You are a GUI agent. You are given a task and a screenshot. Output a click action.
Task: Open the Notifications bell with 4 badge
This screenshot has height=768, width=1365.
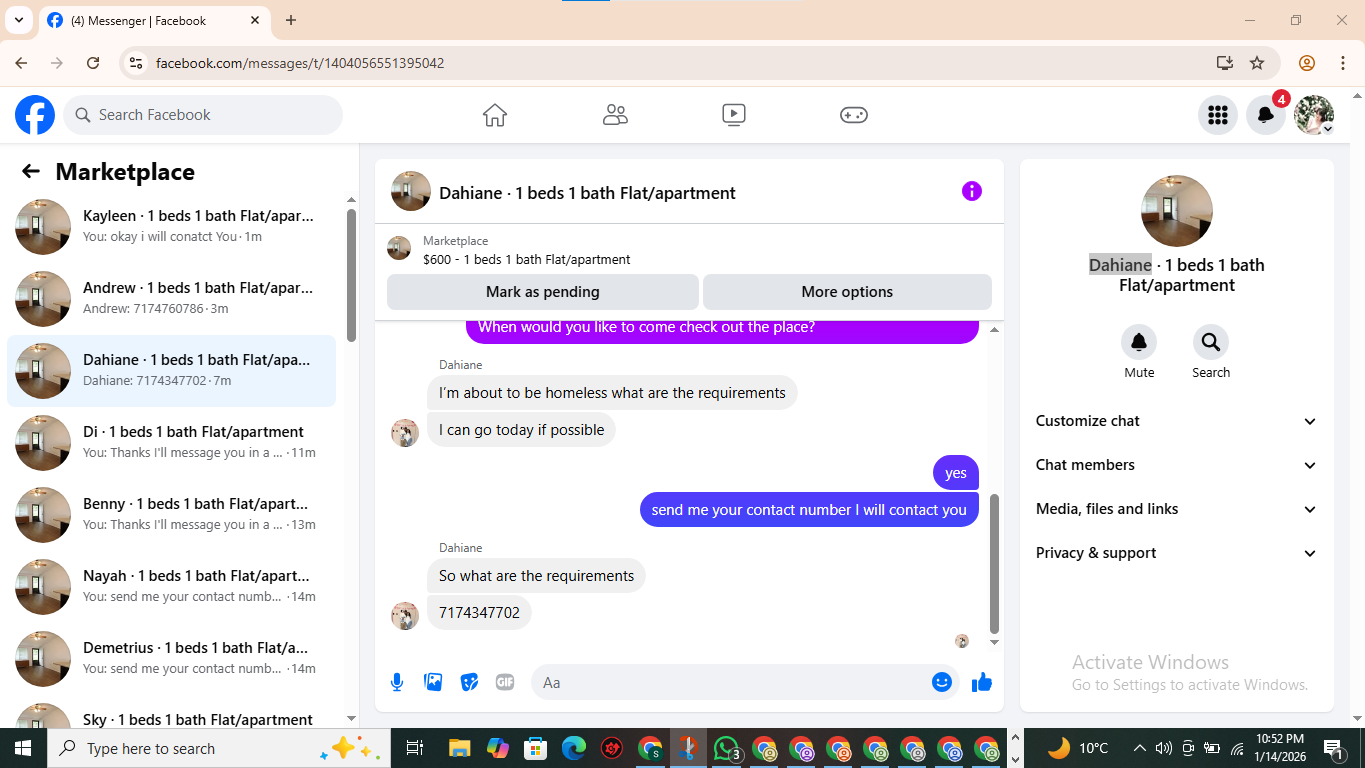click(x=1266, y=115)
